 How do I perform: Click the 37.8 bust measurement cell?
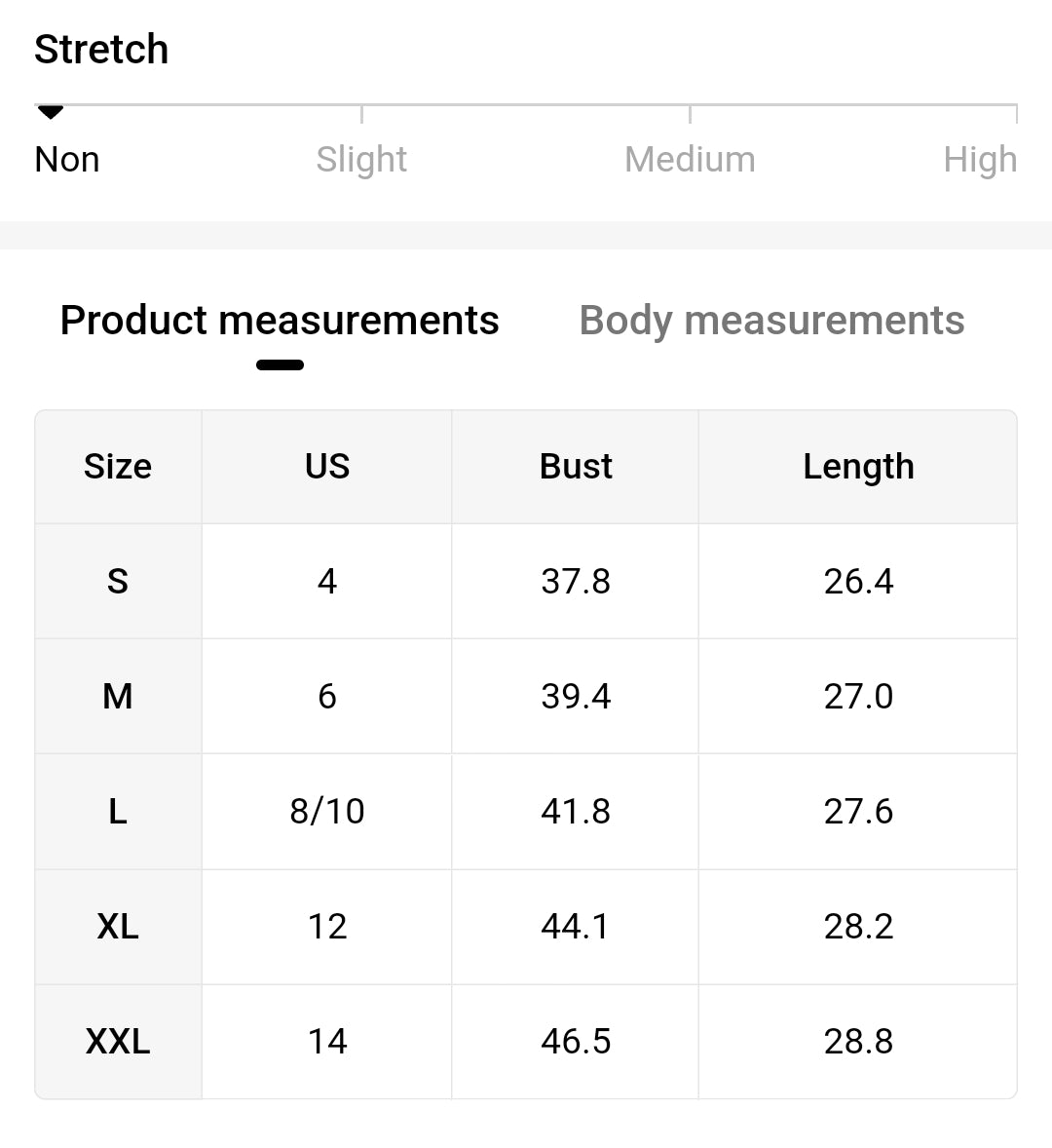click(x=576, y=582)
